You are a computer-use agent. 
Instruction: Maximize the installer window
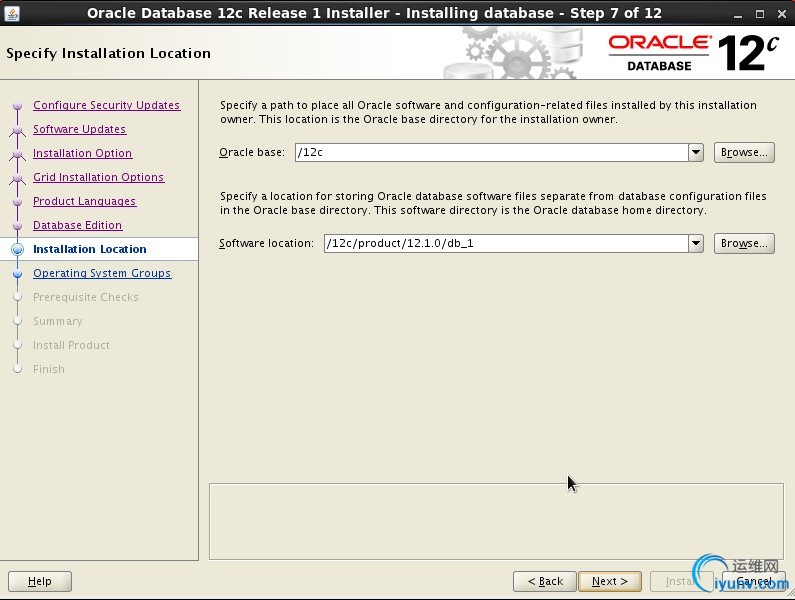click(x=760, y=14)
